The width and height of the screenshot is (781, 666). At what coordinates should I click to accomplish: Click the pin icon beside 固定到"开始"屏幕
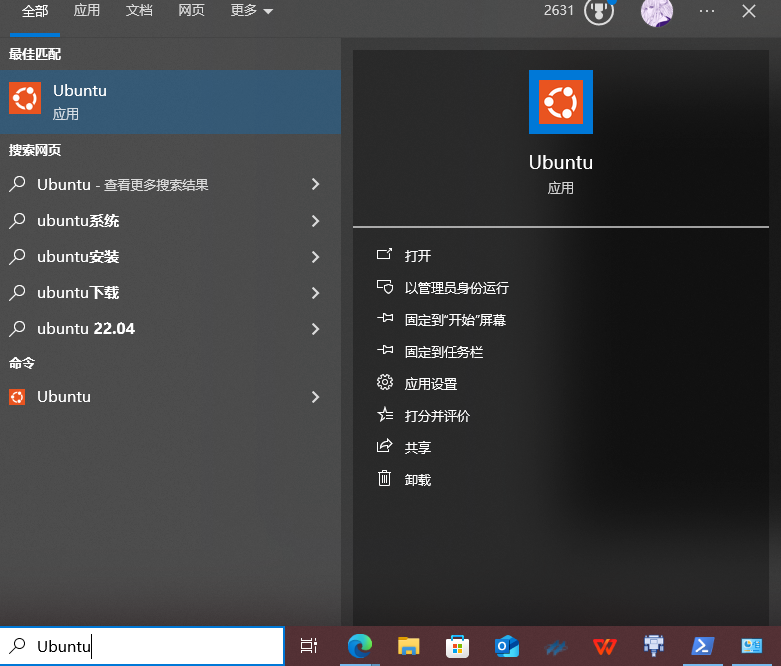(385, 318)
